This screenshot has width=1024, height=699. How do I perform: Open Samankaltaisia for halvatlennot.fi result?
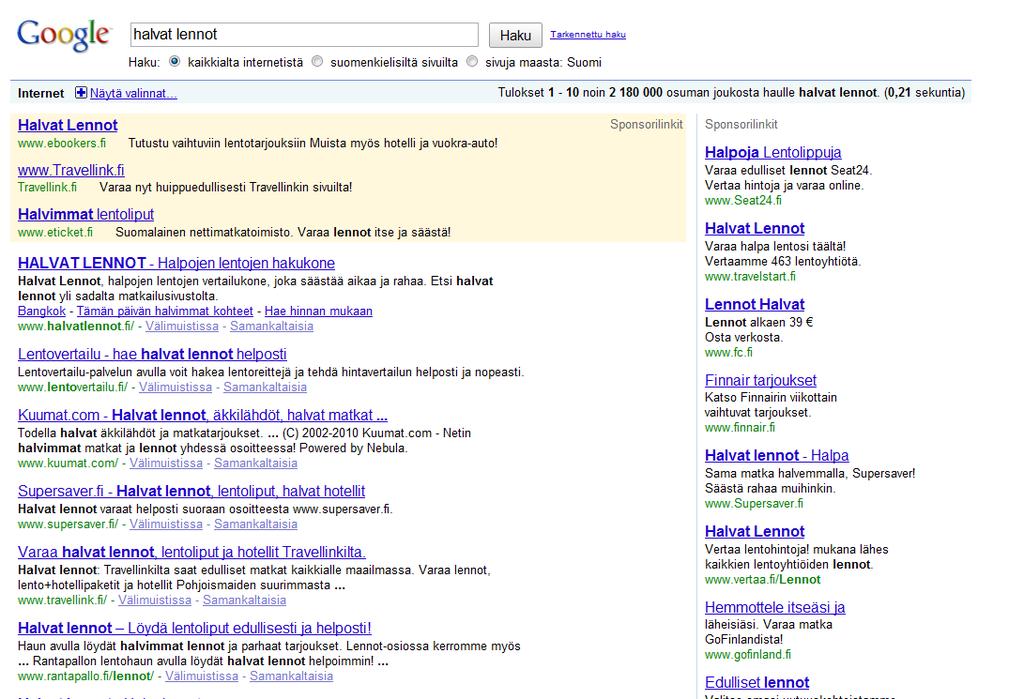tap(272, 326)
